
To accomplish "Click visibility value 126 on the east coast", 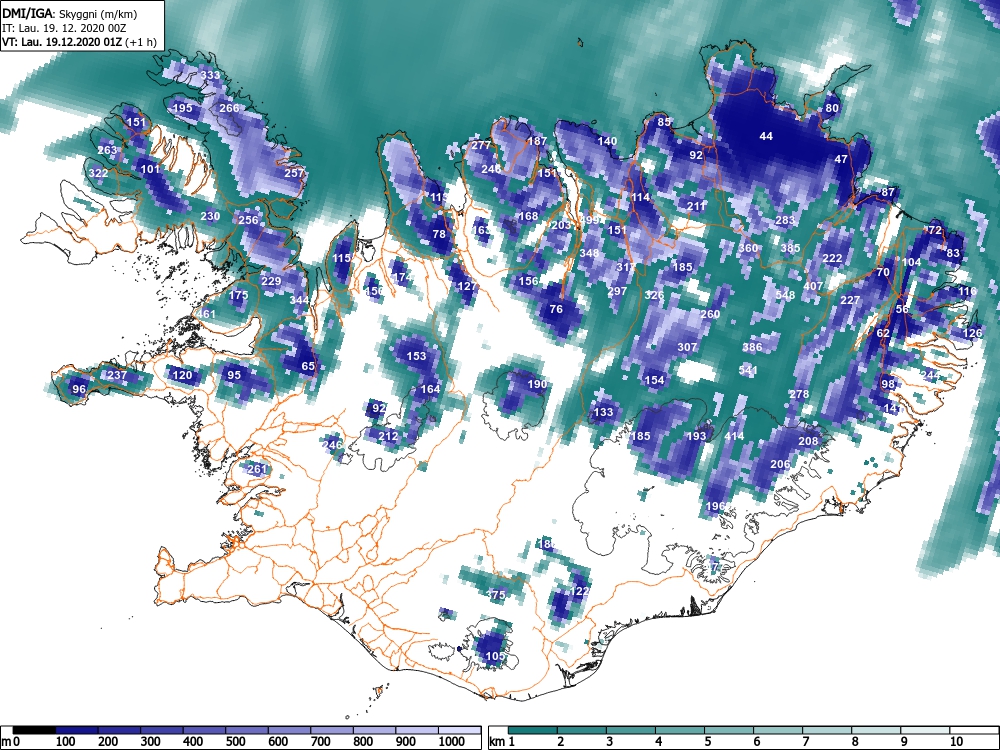I will 973,332.
